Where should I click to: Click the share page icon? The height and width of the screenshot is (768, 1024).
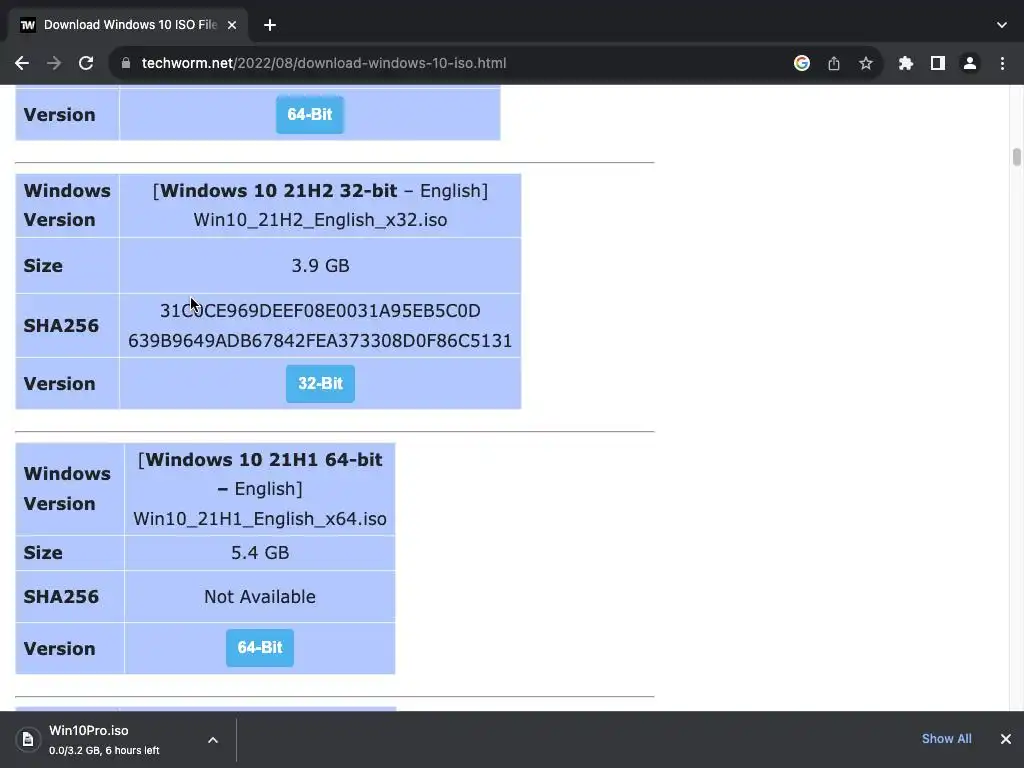tap(834, 63)
